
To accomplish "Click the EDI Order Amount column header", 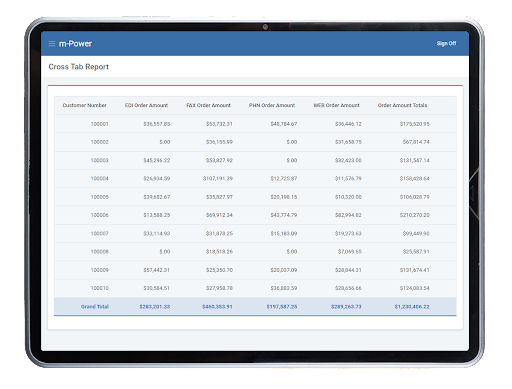I will pyautogui.click(x=146, y=105).
